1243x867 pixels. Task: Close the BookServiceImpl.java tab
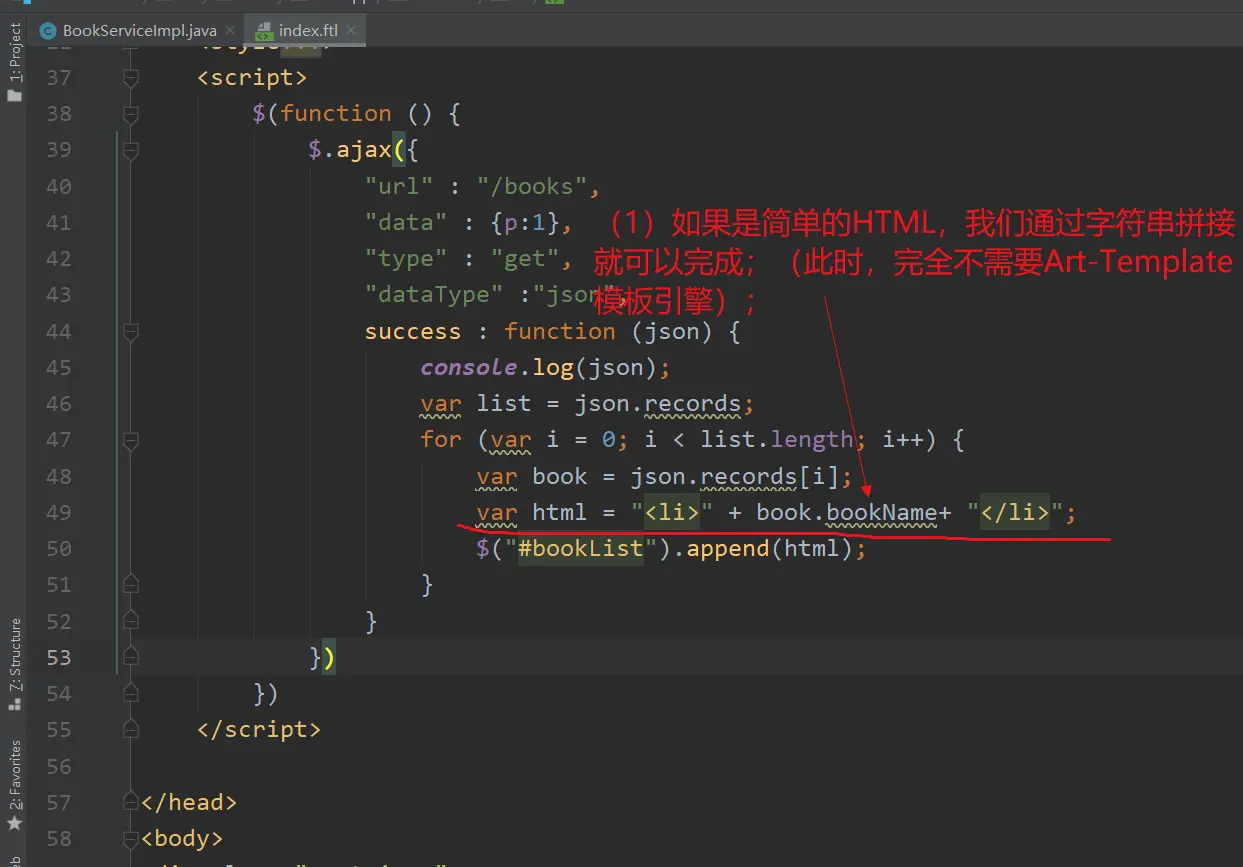click(229, 31)
